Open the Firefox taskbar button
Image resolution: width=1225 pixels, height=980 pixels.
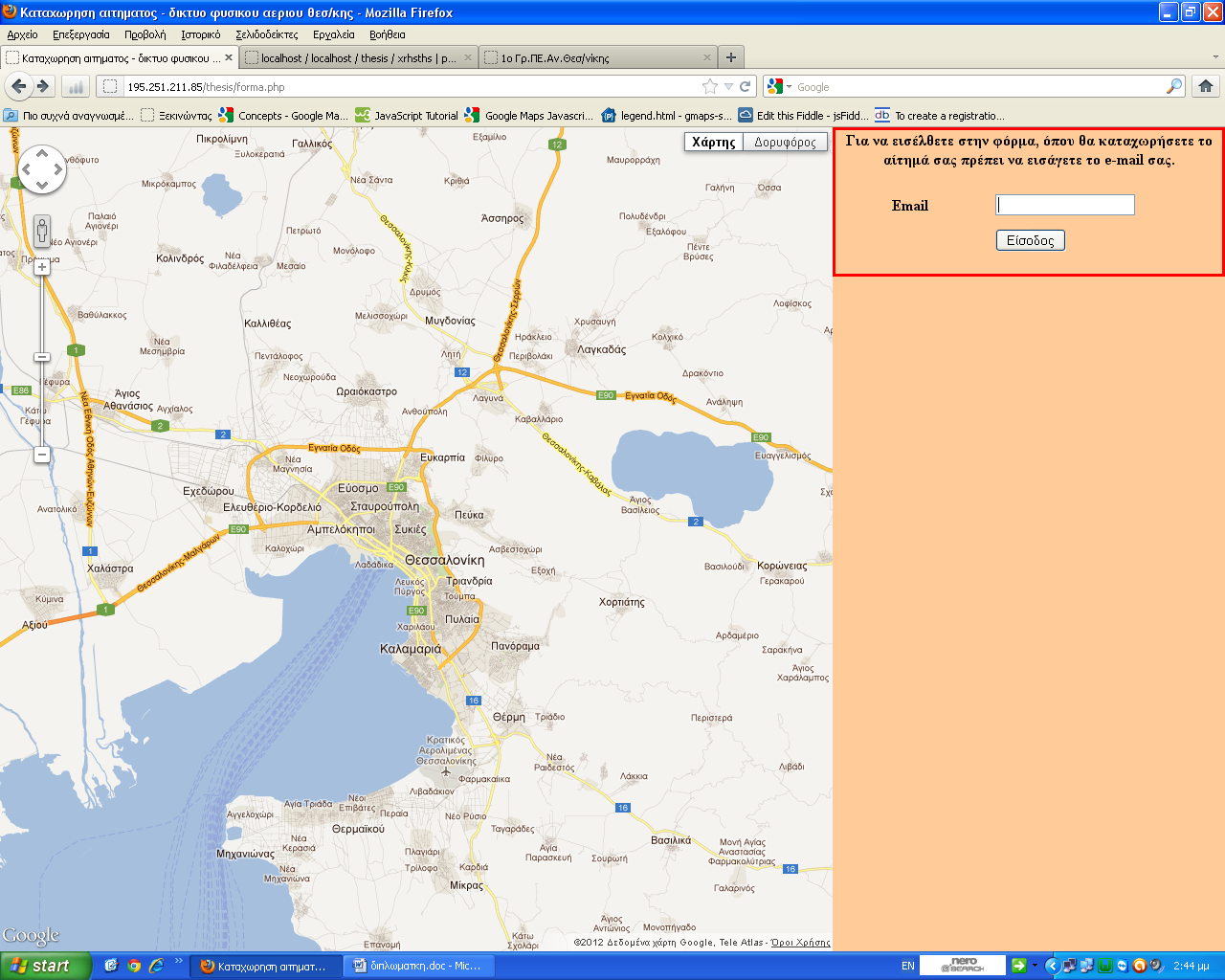click(265, 966)
